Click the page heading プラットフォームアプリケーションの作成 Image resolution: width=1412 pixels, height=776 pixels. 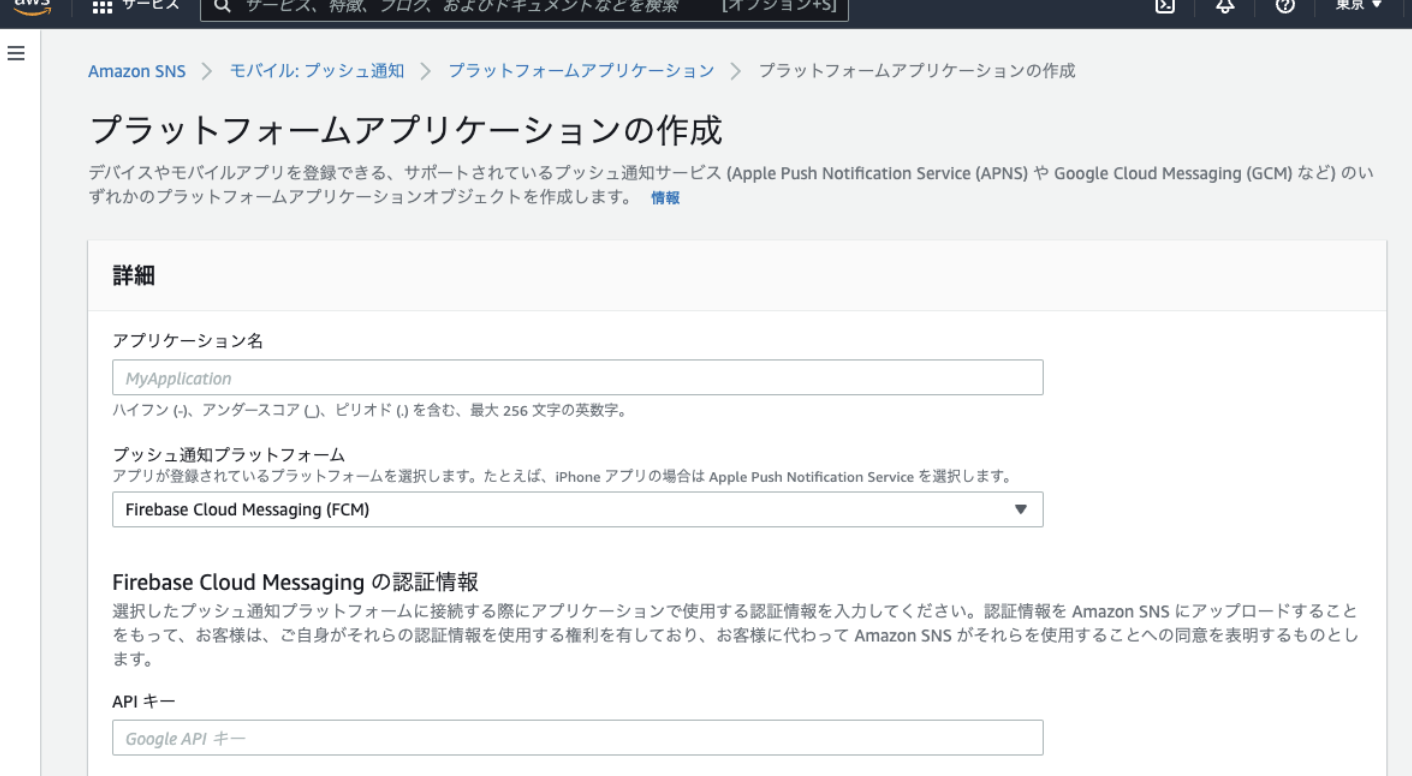click(x=405, y=131)
